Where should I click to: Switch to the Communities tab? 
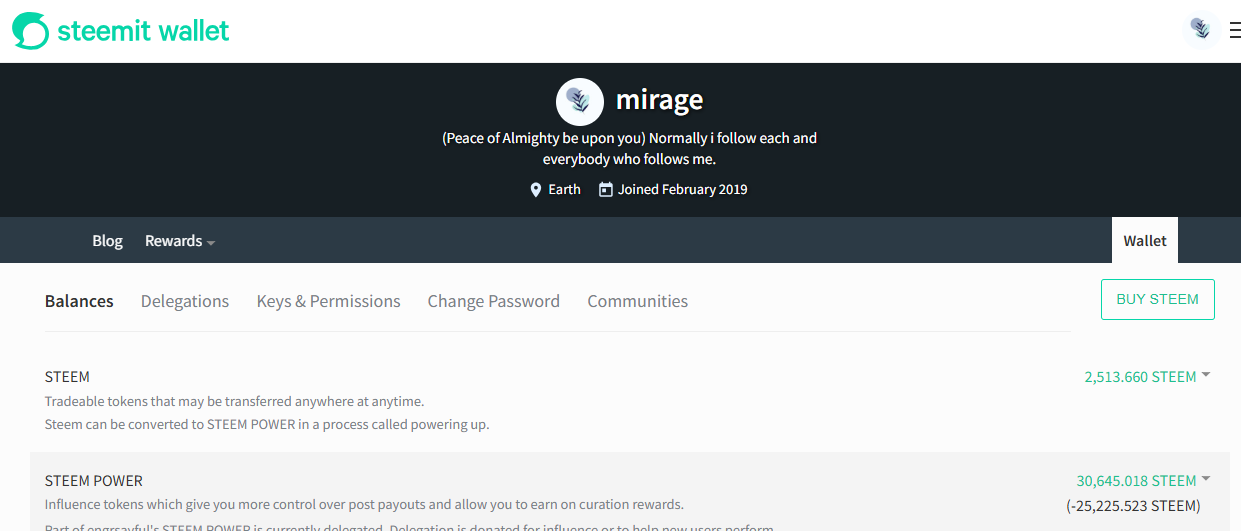637,301
